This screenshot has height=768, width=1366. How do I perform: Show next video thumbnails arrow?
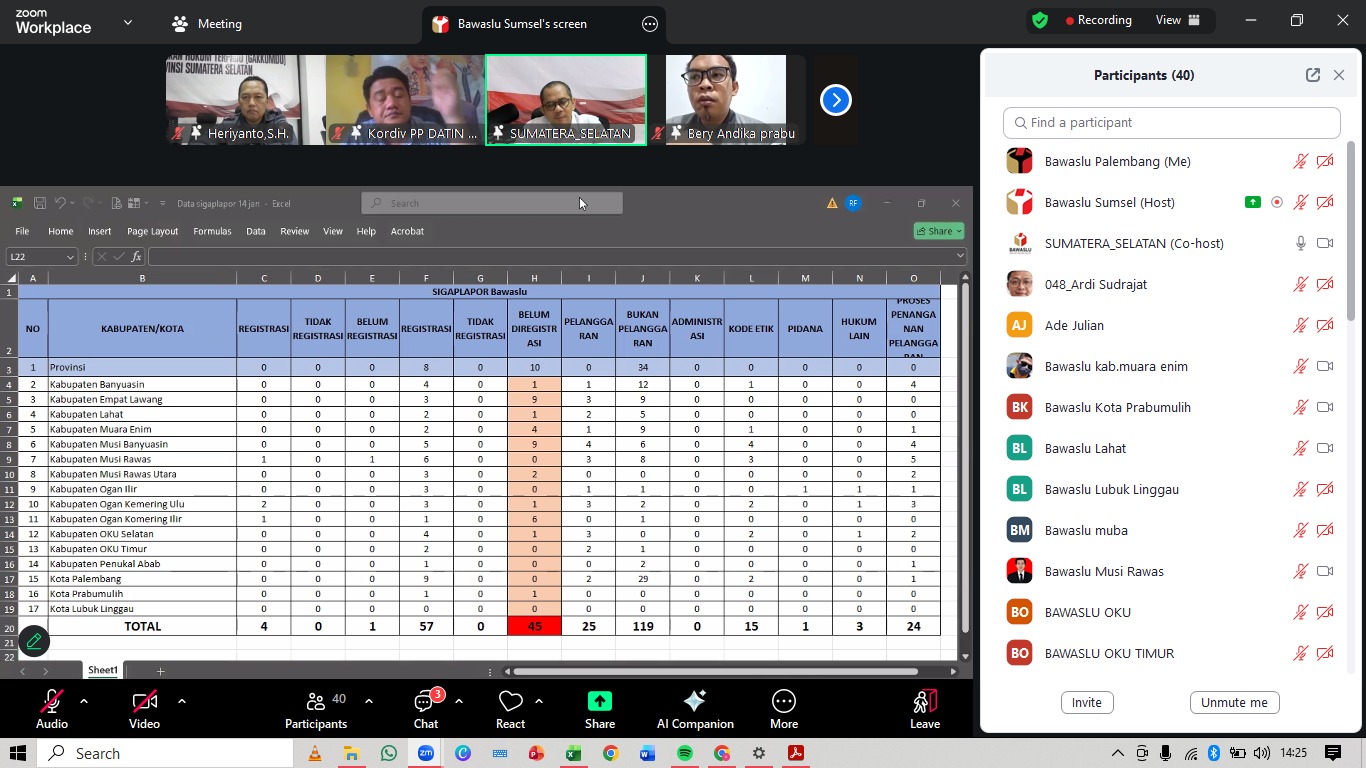(835, 100)
